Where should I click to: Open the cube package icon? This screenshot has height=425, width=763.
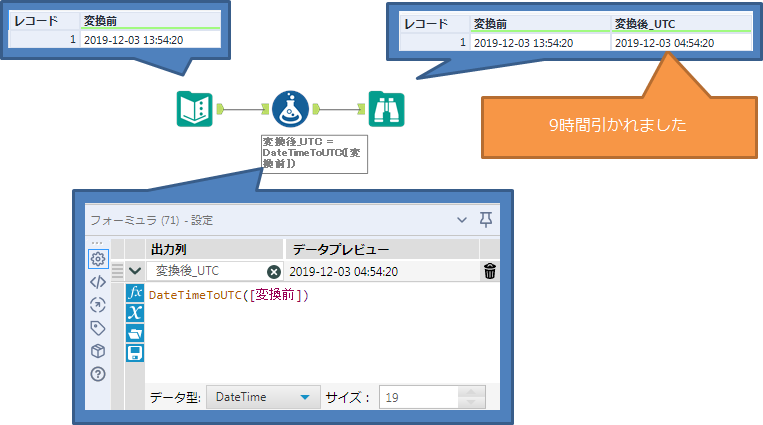click(x=98, y=351)
